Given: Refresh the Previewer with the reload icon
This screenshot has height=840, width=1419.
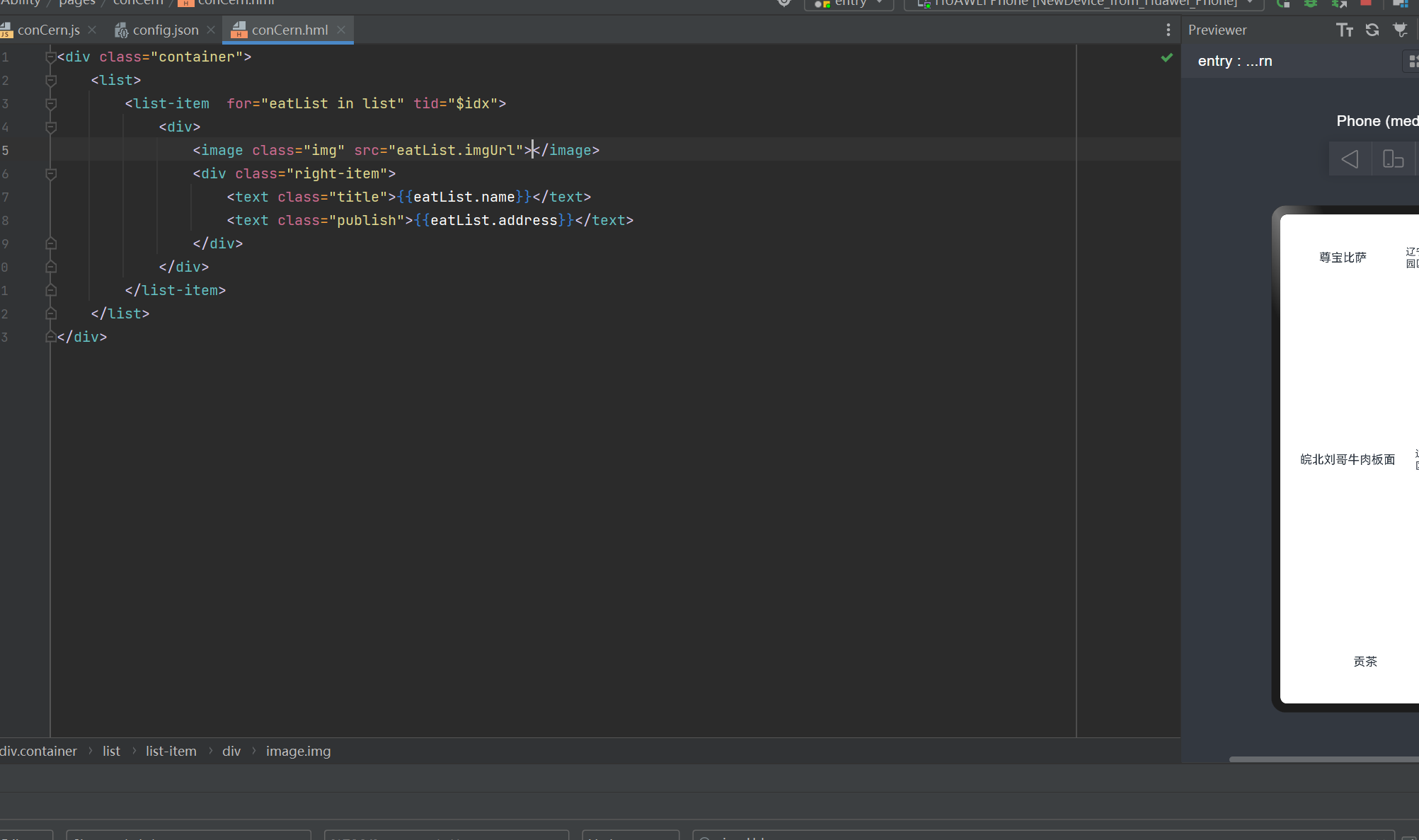Looking at the screenshot, I should click(1372, 30).
